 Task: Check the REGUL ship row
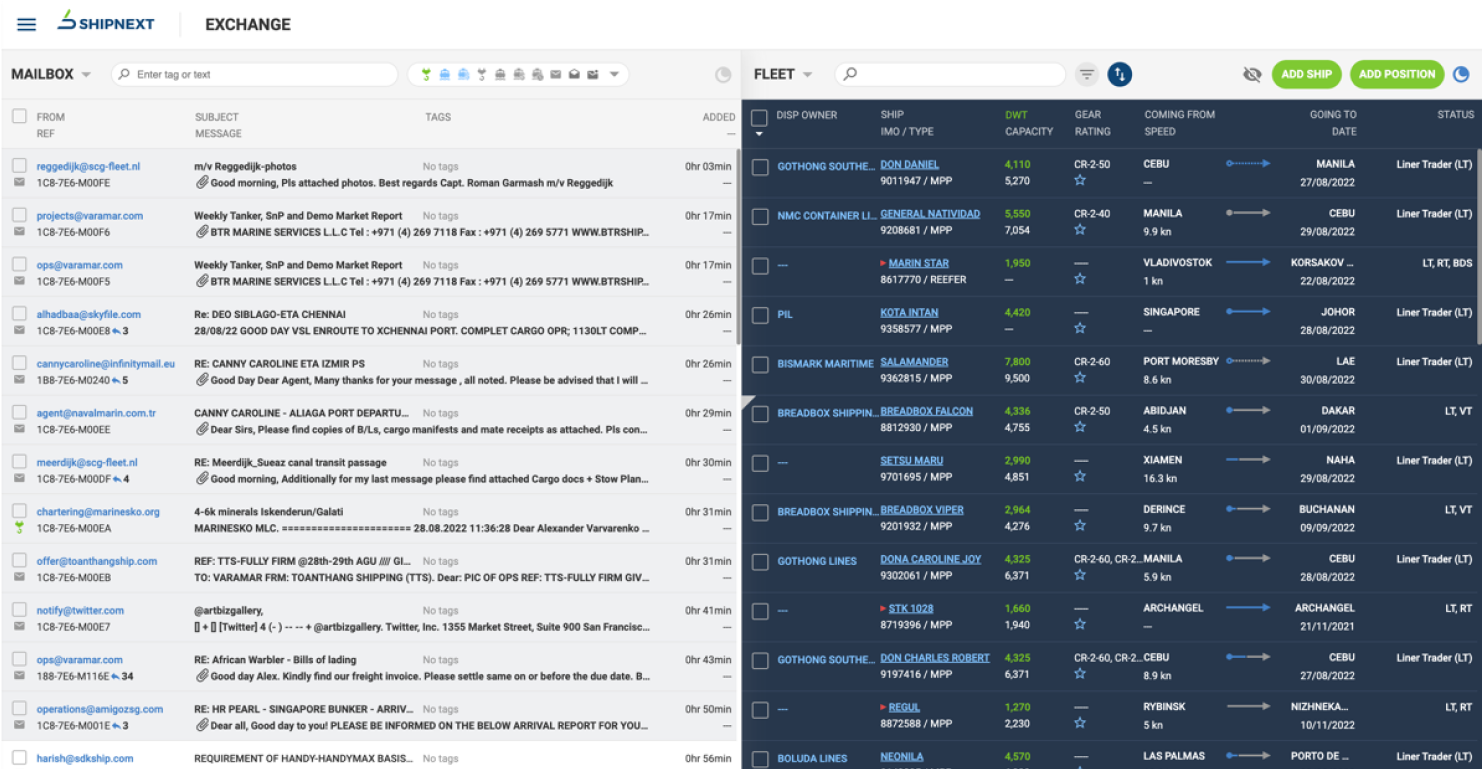pyautogui.click(x=760, y=710)
